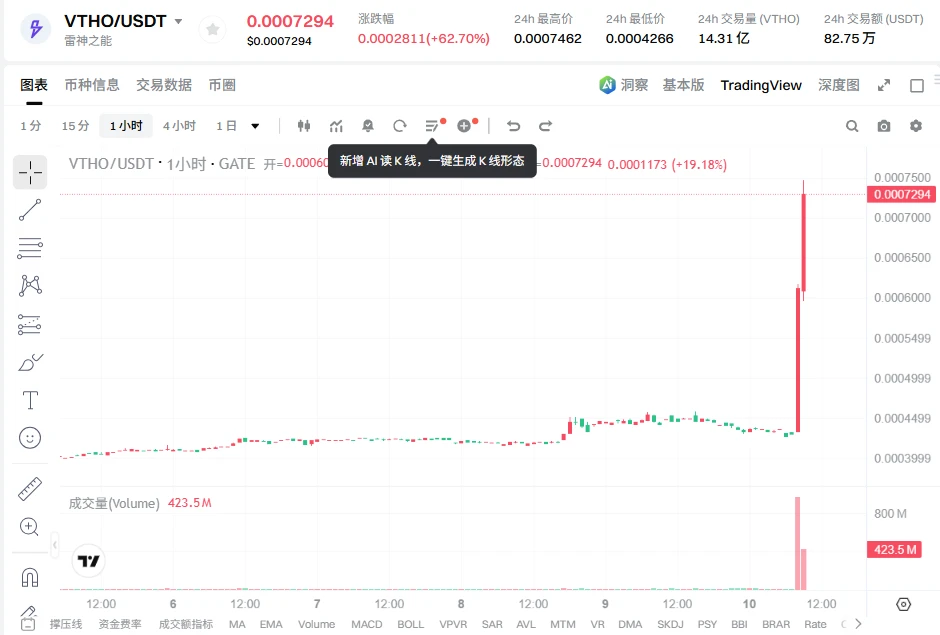Select the 1小时 timeframe
This screenshot has width=940, height=635.
click(126, 126)
